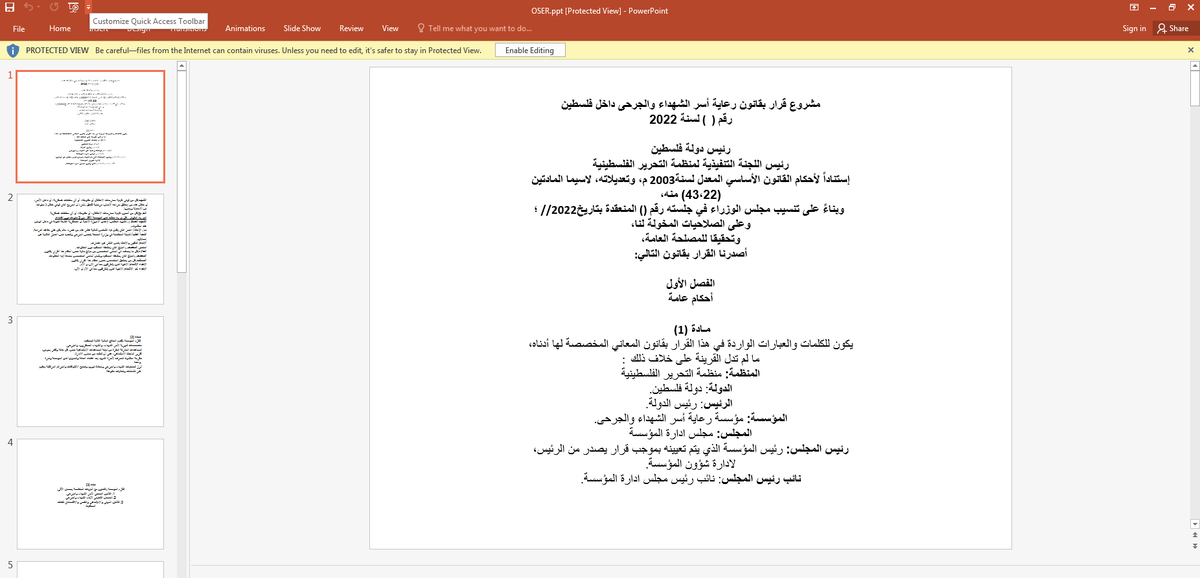Viewport: 1200px width, 578px height.
Task: Click the 'مادة (1)' heading on slide
Action: (691, 328)
